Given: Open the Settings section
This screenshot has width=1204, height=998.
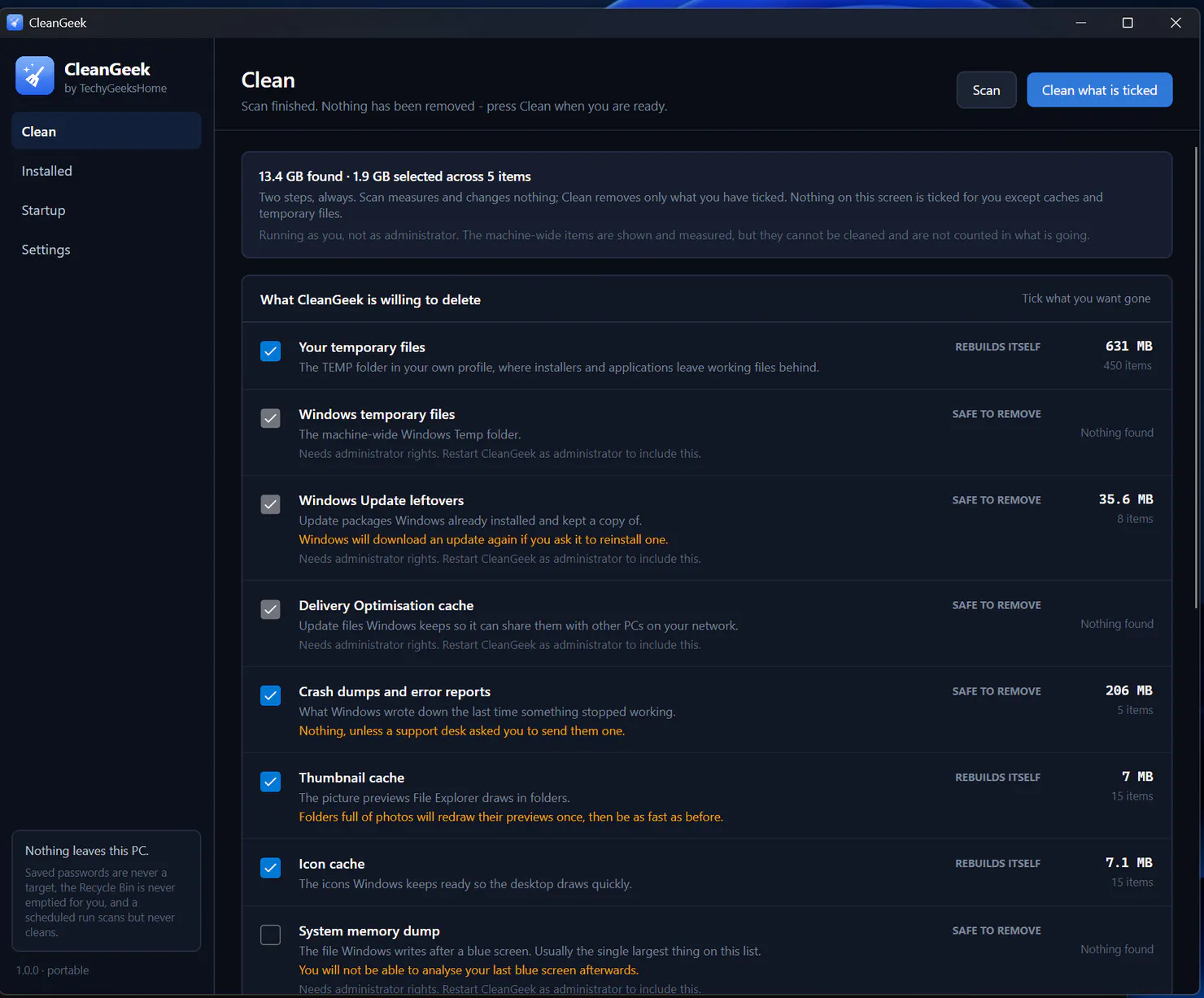Looking at the screenshot, I should (x=107, y=249).
